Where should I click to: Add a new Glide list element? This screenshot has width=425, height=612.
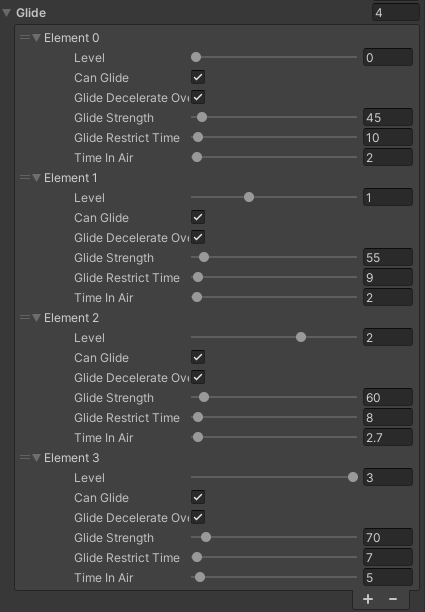click(368, 599)
